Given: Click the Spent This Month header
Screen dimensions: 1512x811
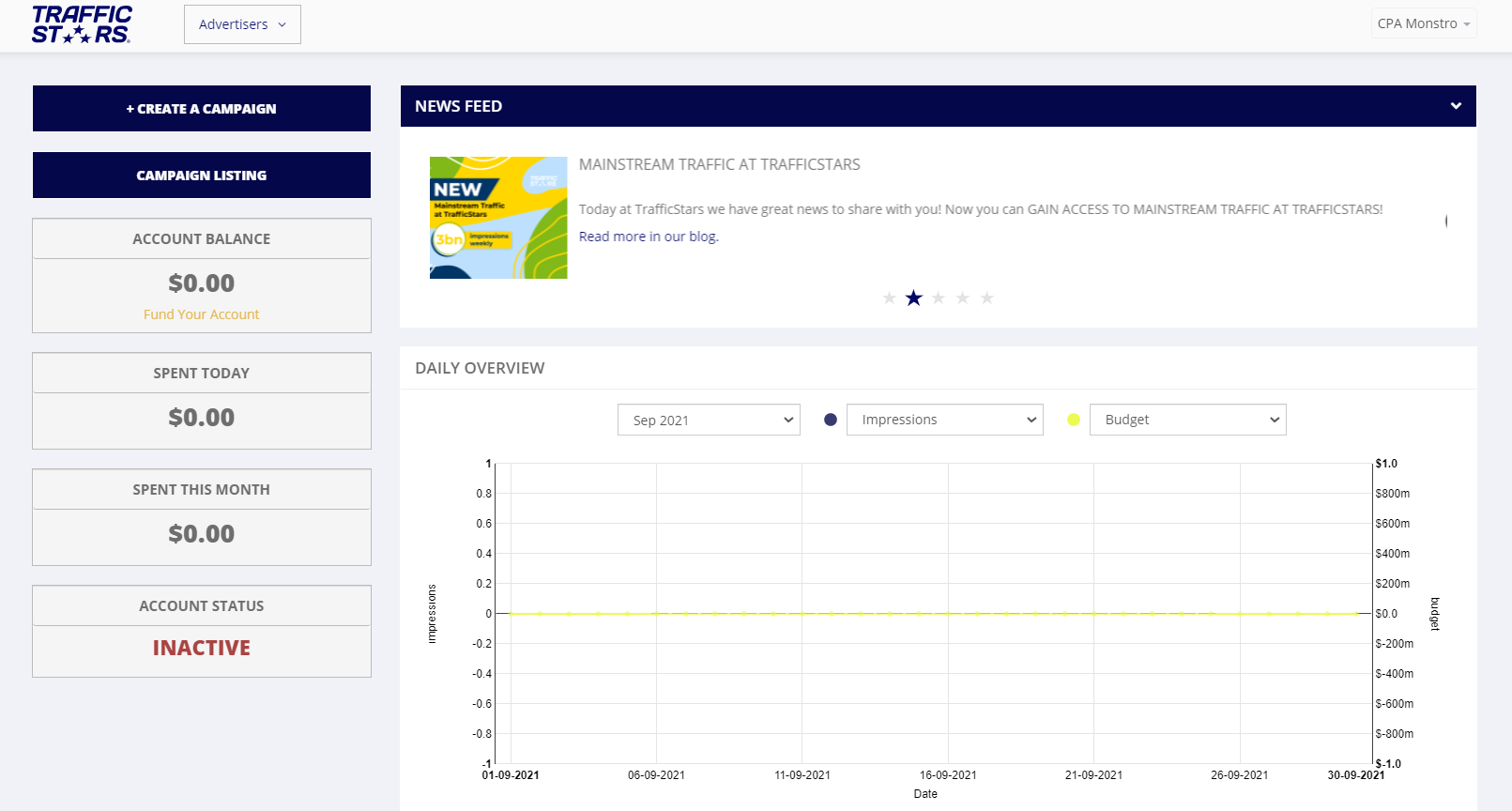Looking at the screenshot, I should (x=202, y=490).
